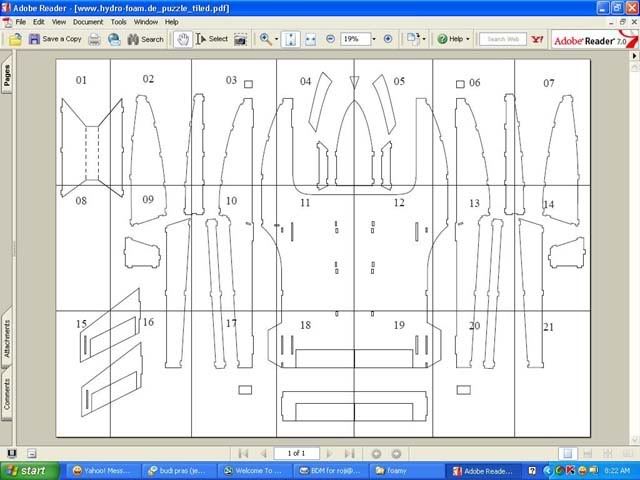Click Save a Copy button

55,39
